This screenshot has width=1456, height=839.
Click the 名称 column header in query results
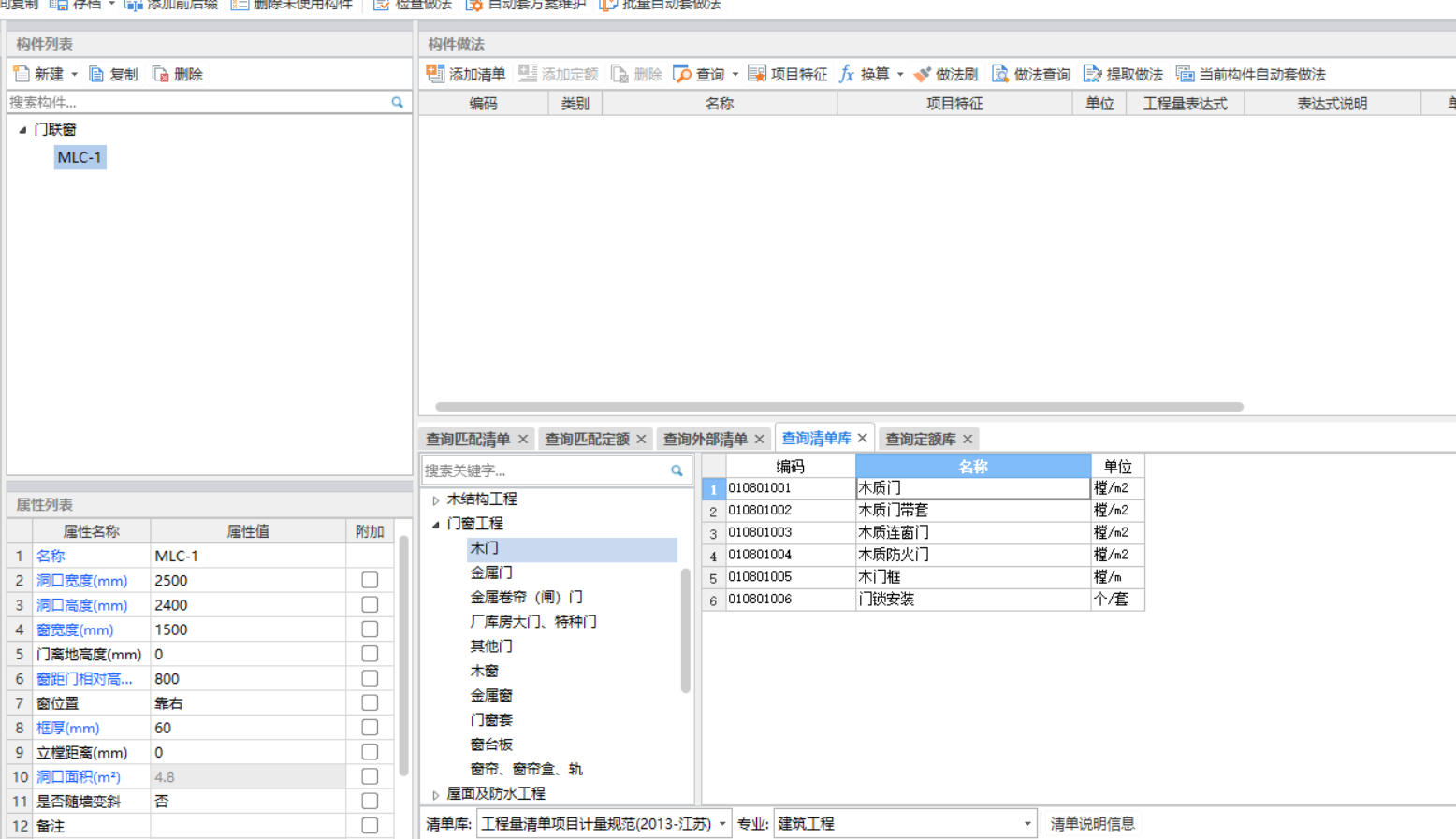(973, 466)
